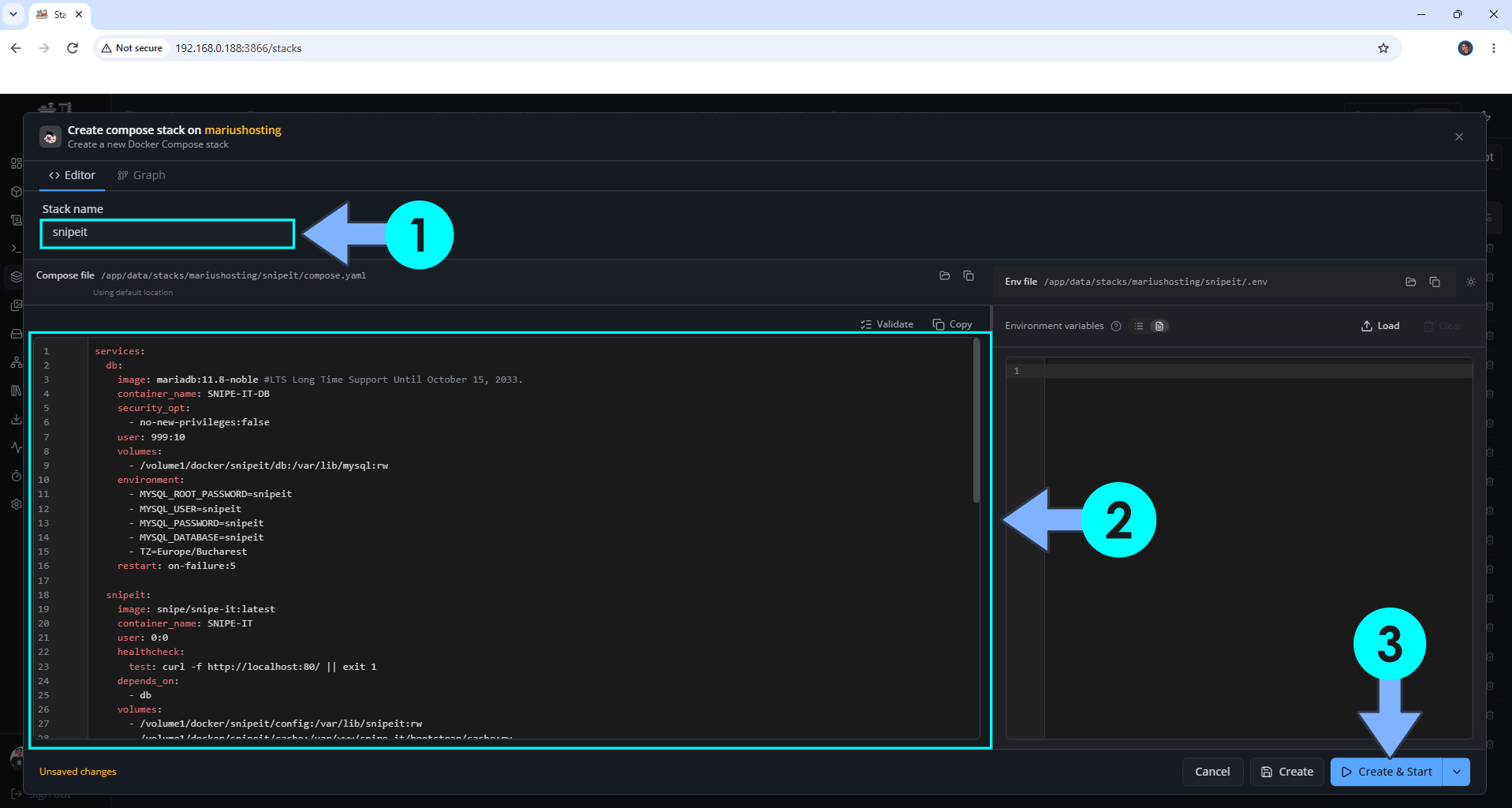Browse for Env file location folder icon

1411,282
